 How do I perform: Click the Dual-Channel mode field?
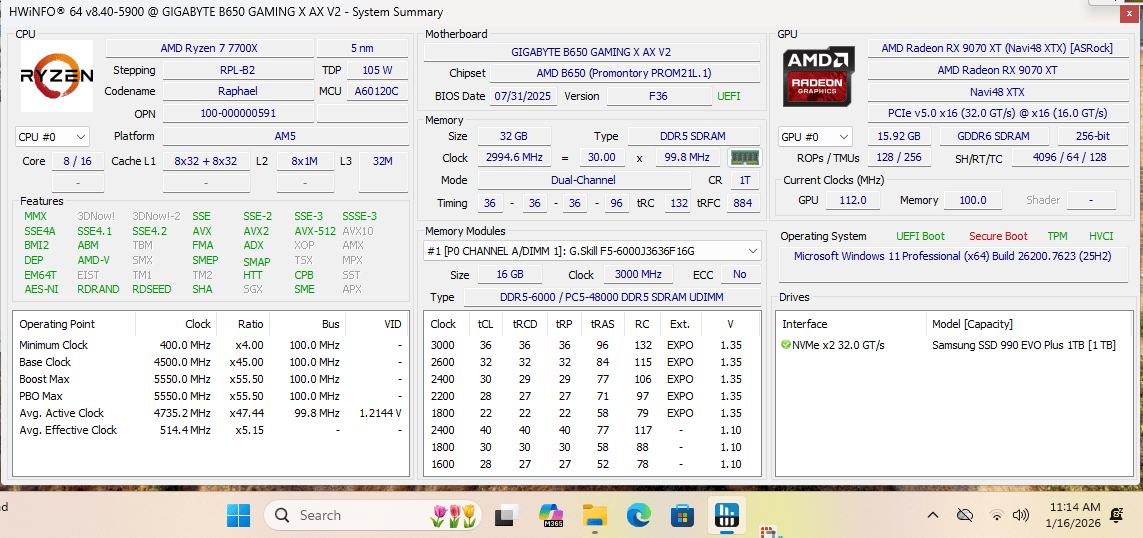click(583, 180)
